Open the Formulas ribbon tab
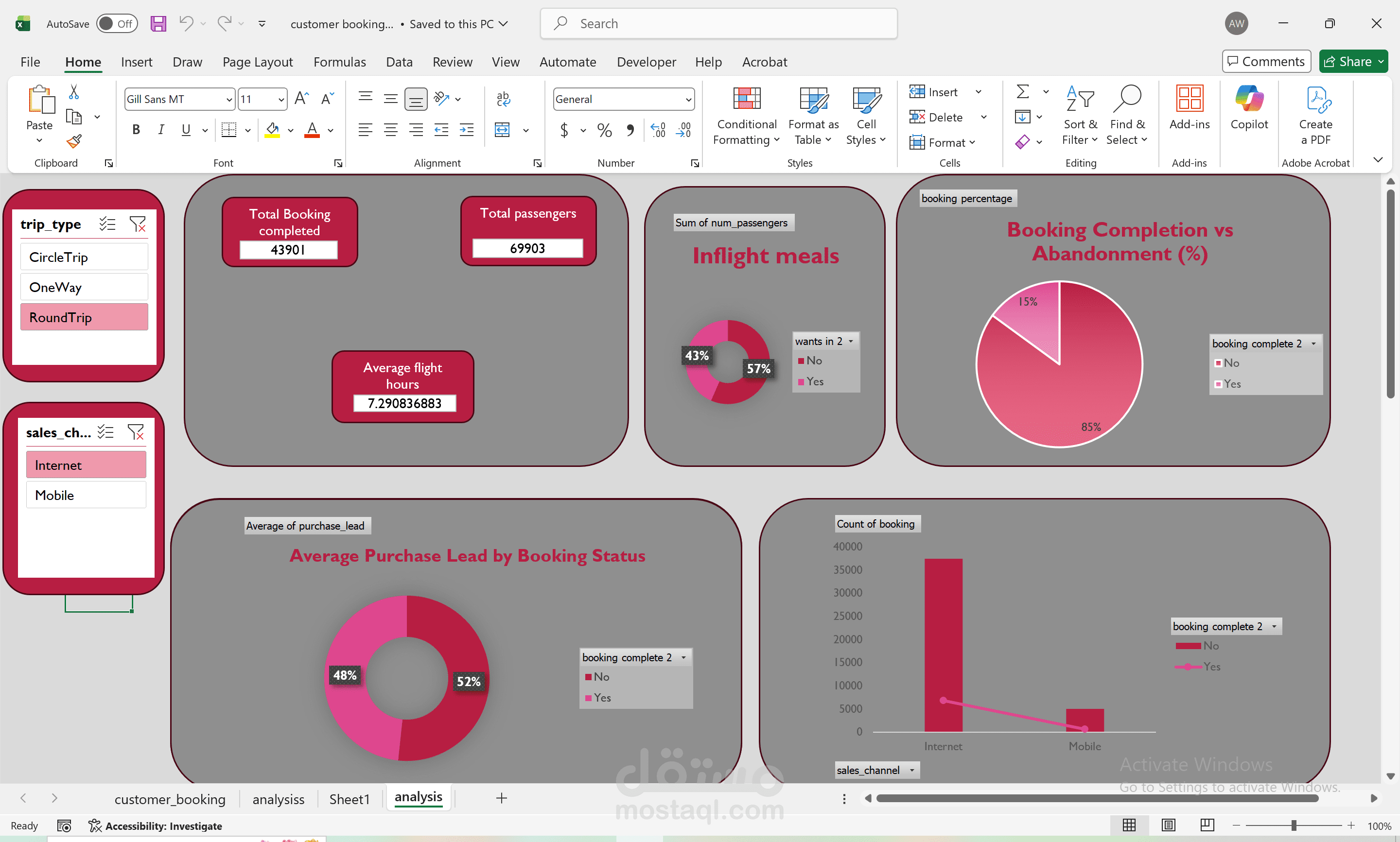The height and width of the screenshot is (842, 1400). coord(339,62)
